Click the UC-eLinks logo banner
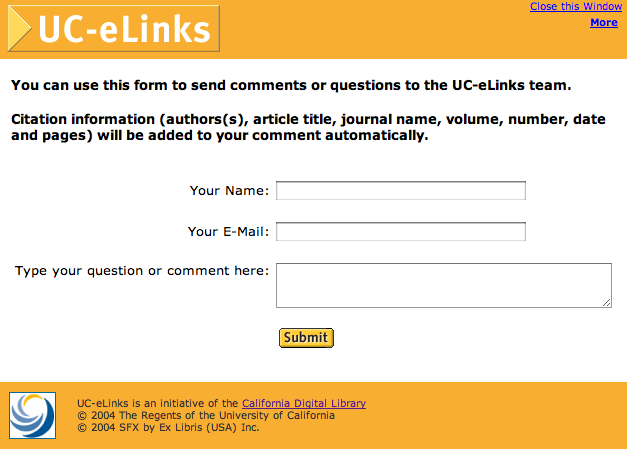Screen dimensions: 627x449 pos(114,28)
